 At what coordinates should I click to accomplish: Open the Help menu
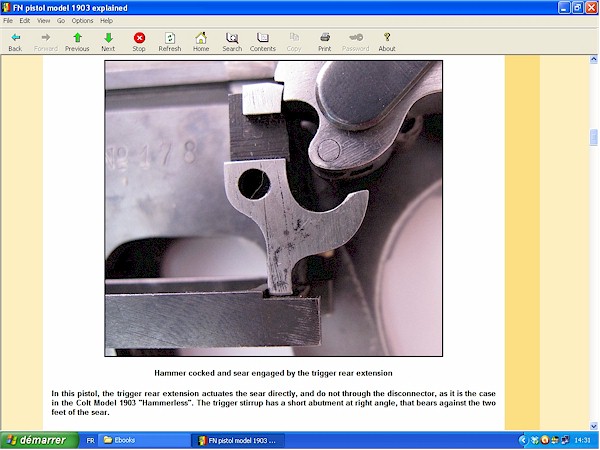[x=106, y=21]
